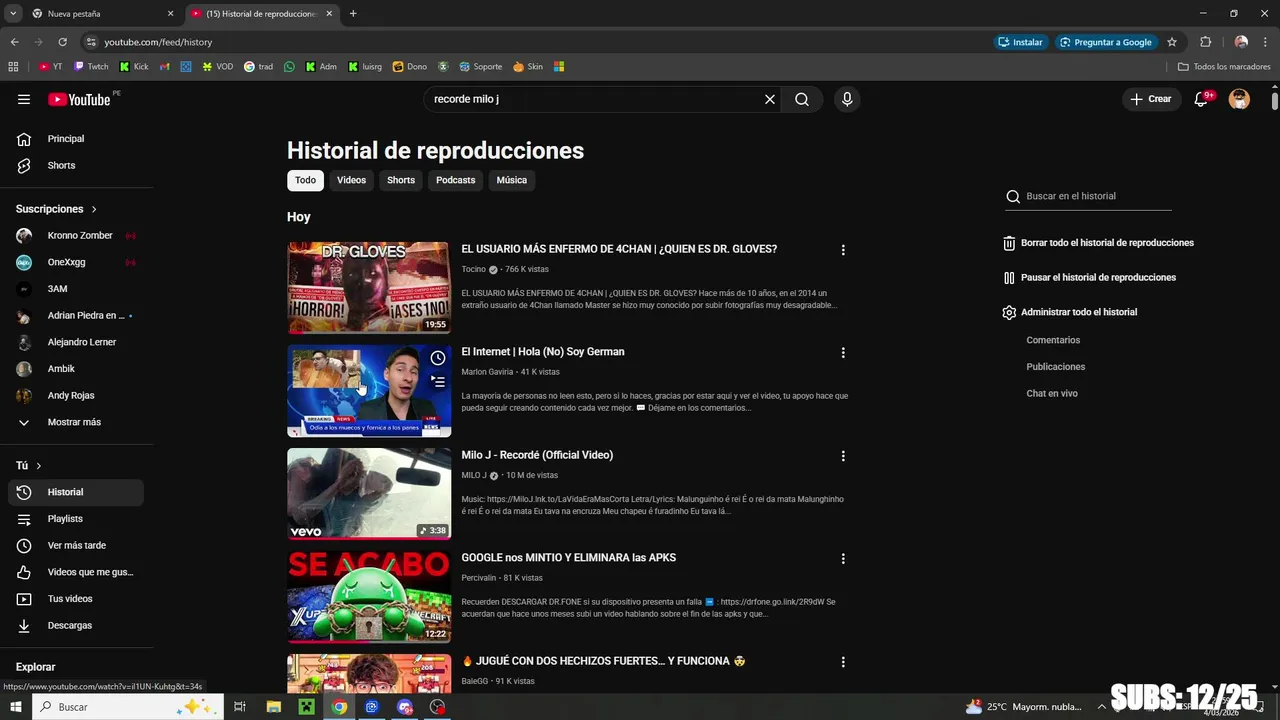Click Borrar todo el historial de reproducciones
1280x720 pixels.
tap(1098, 243)
